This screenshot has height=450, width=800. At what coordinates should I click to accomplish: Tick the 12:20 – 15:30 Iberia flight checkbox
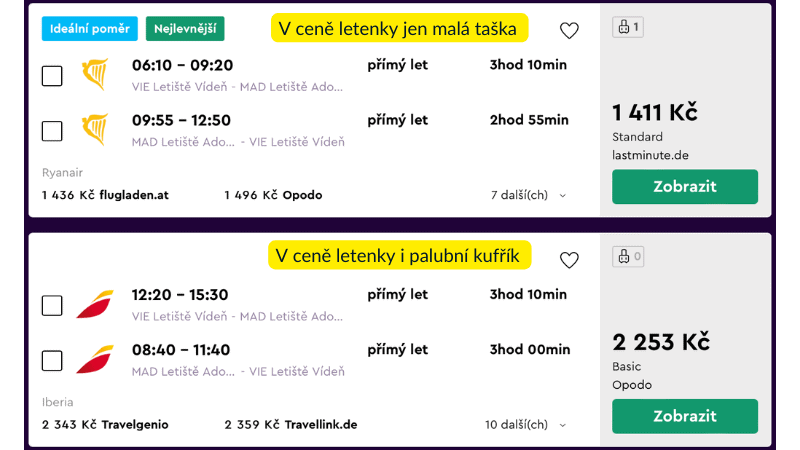(52, 306)
